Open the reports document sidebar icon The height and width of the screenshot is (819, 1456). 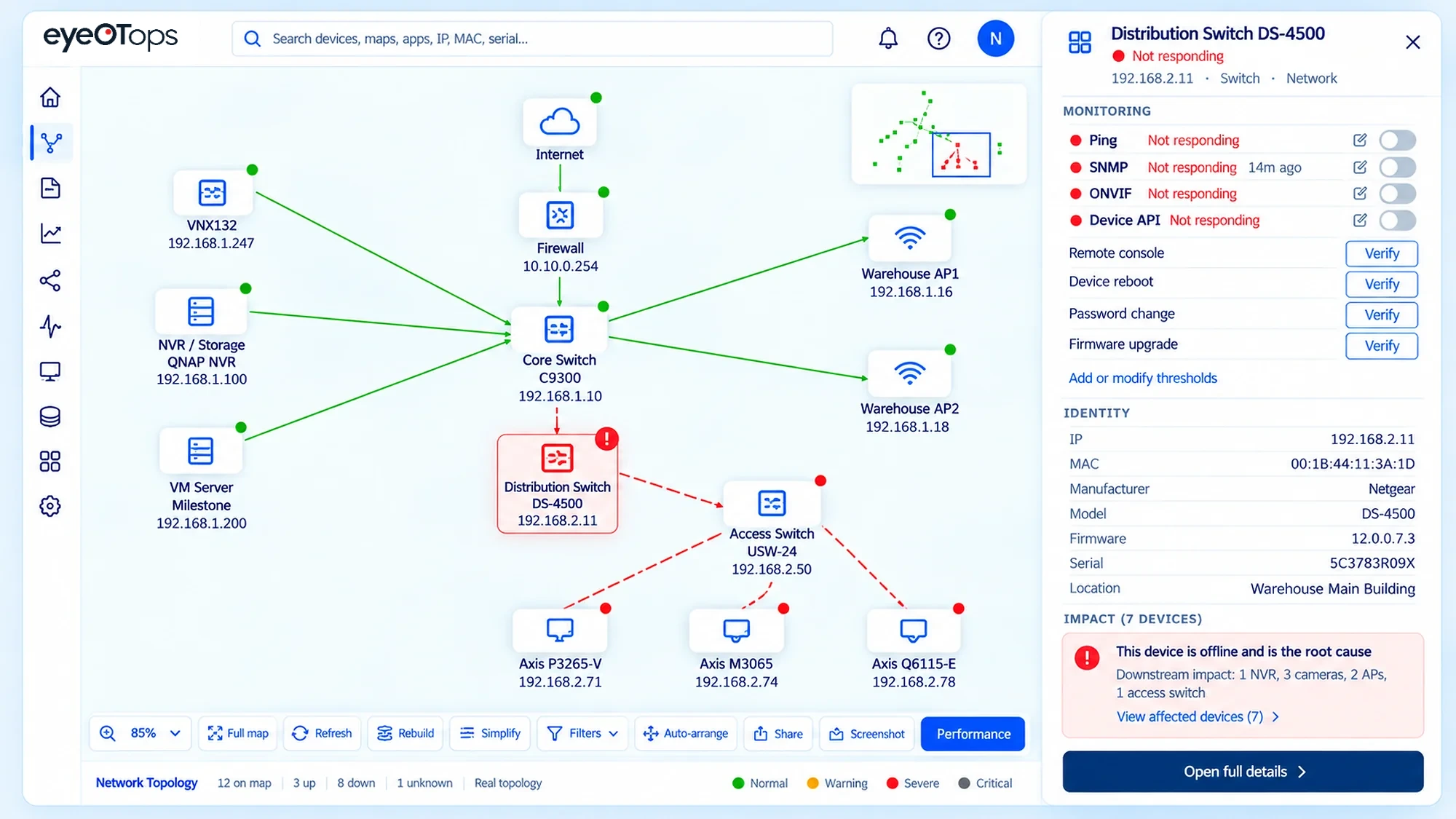[50, 188]
